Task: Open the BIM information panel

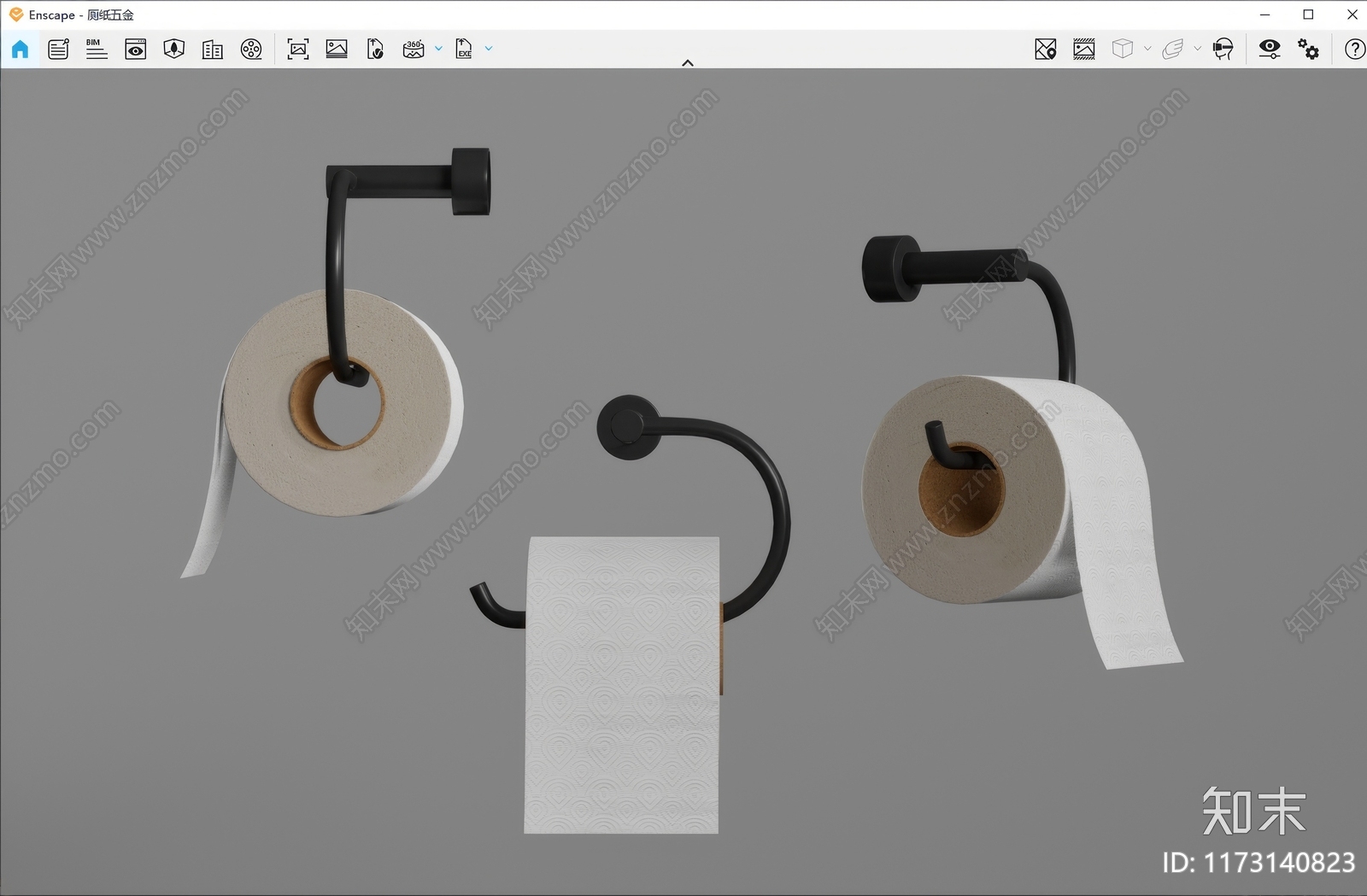Action: 97,49
